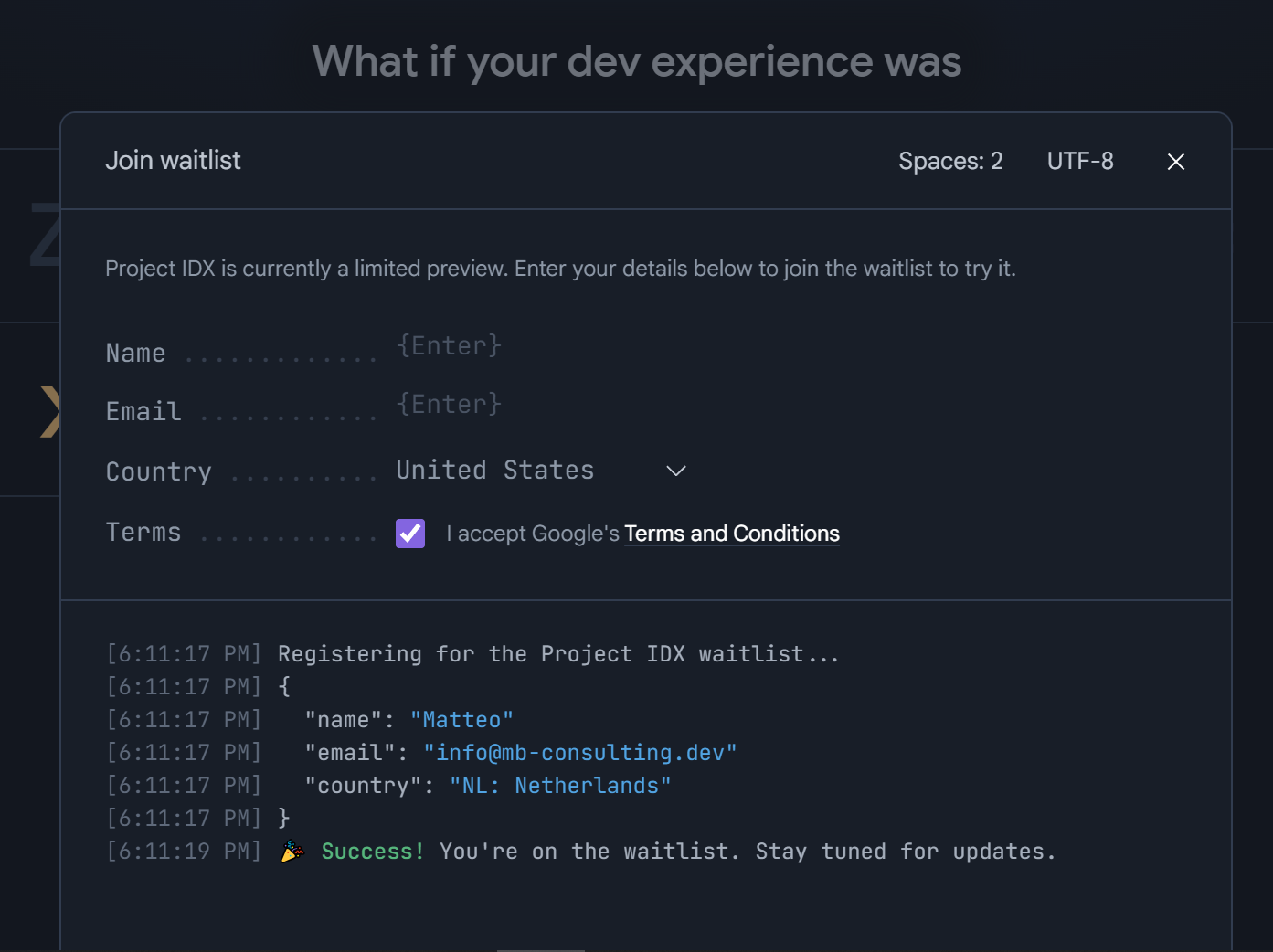This screenshot has height=952, width=1273.
Task: Click the "Matteo" name value in log
Action: 461,720
